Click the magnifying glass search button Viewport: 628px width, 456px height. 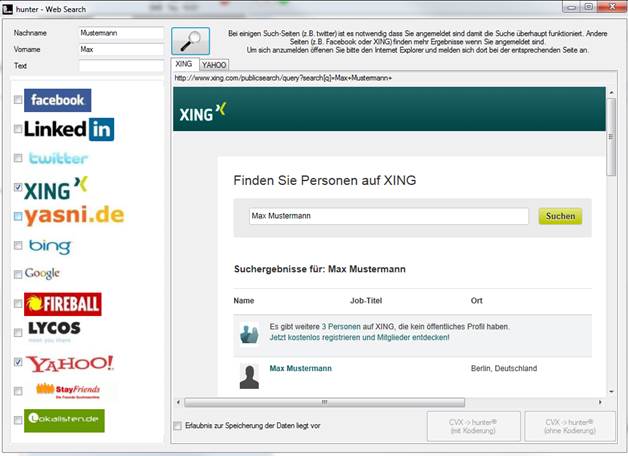(x=190, y=41)
